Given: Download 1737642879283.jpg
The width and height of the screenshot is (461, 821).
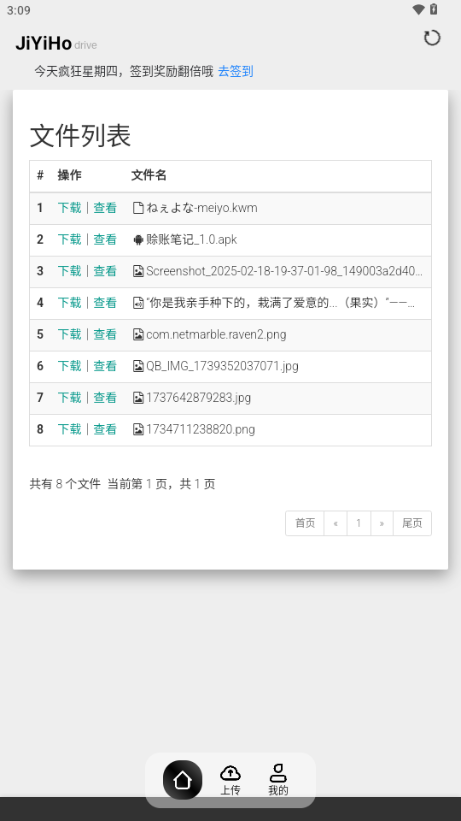Looking at the screenshot, I should (69, 397).
